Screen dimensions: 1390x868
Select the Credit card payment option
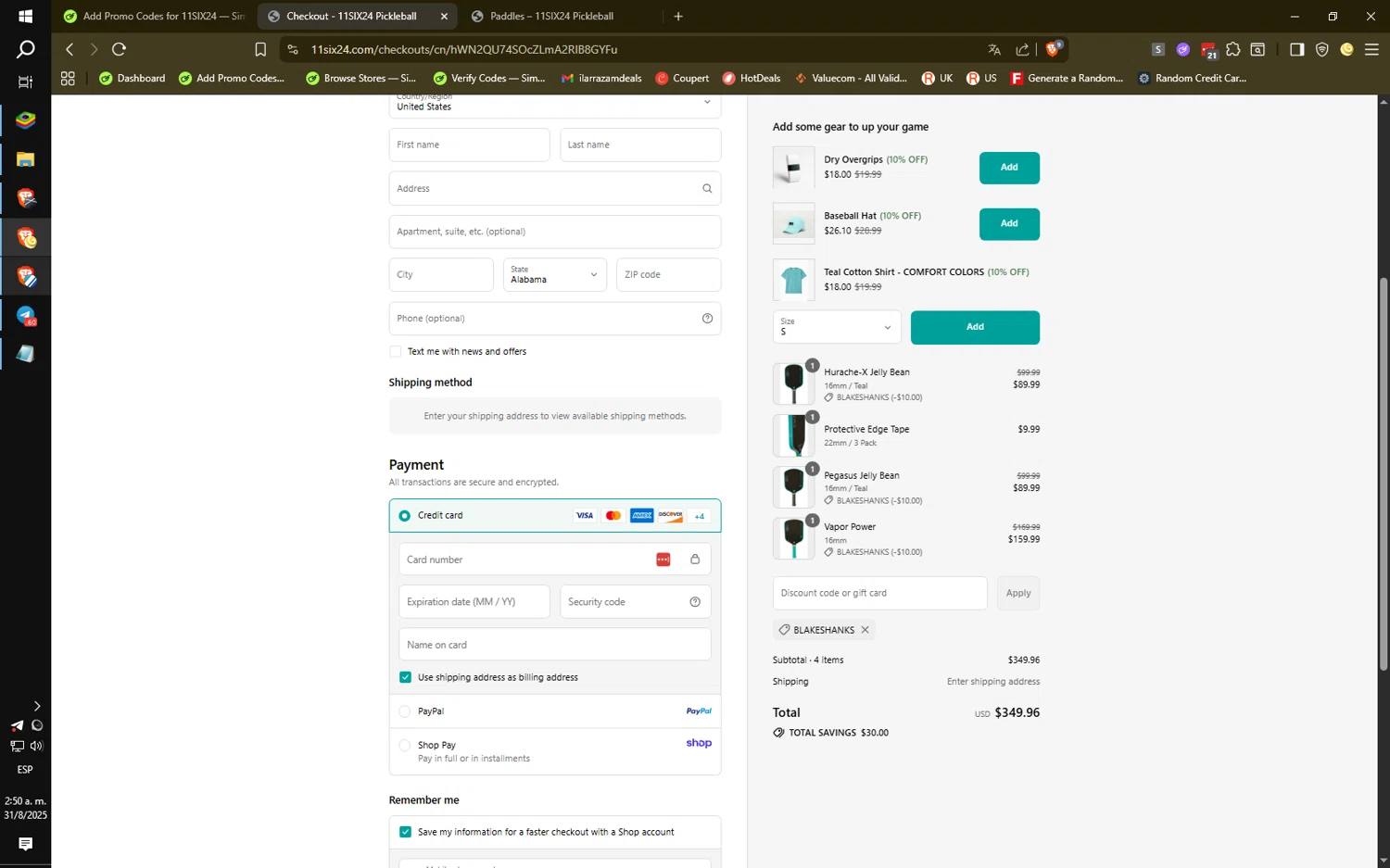[405, 516]
